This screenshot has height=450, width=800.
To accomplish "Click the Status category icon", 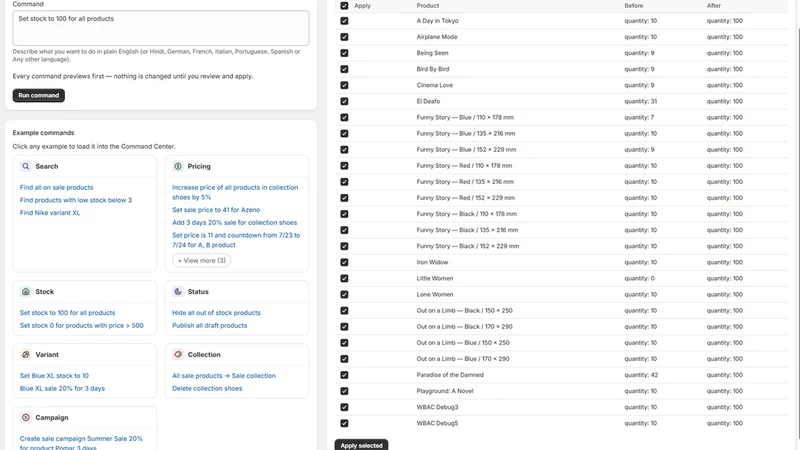I will point(178,292).
